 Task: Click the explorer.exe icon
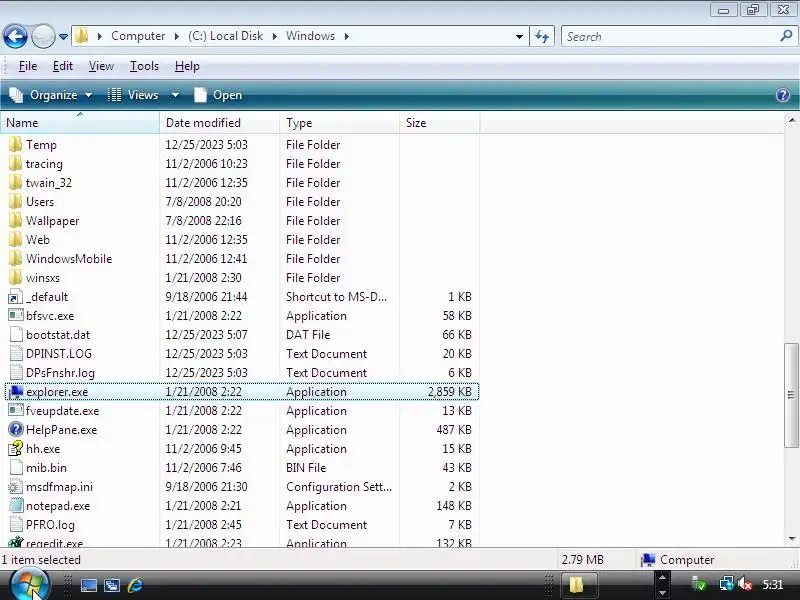pyautogui.click(x=16, y=391)
